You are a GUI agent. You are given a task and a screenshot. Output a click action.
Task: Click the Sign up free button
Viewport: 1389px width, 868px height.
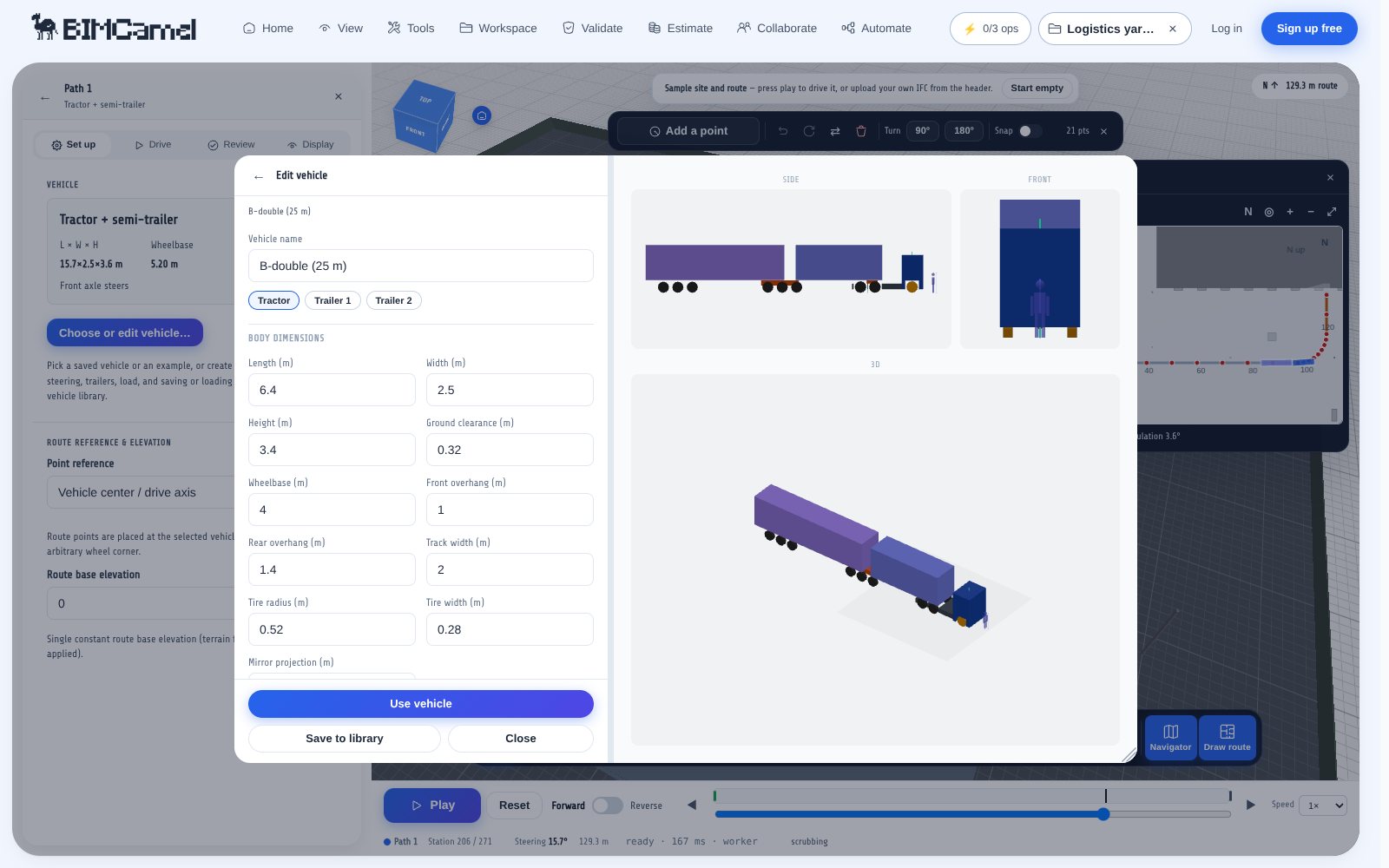(x=1309, y=29)
